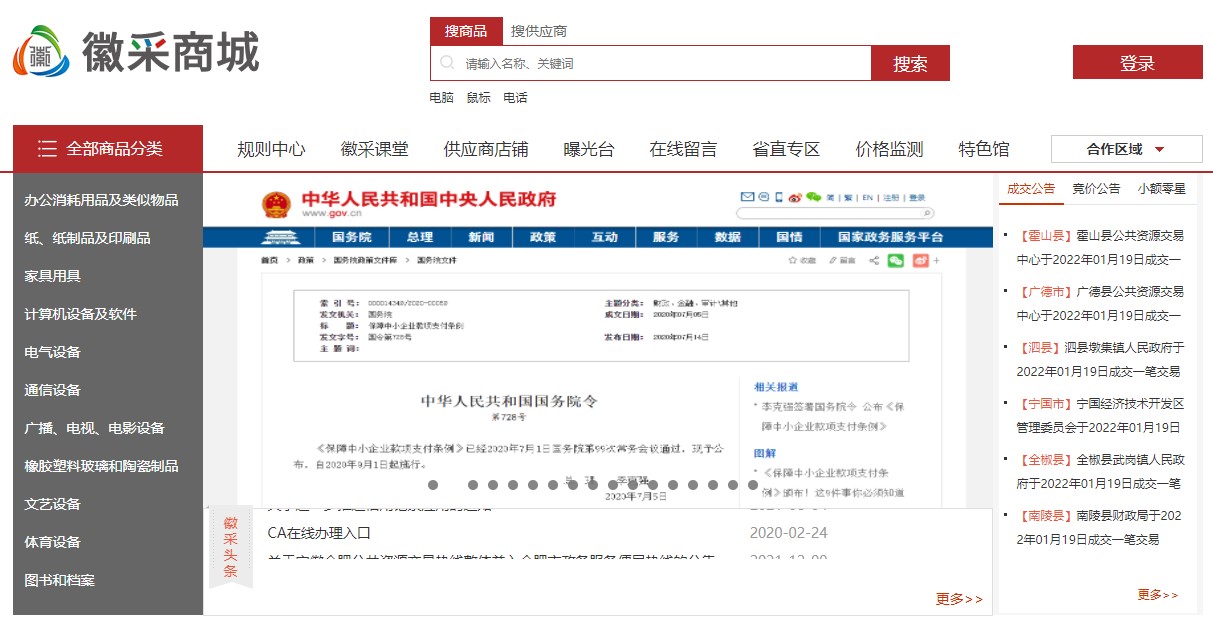This screenshot has height=630, width=1213.
Task: Open the 全部商品分类 hamburger menu
Action: click(x=108, y=149)
